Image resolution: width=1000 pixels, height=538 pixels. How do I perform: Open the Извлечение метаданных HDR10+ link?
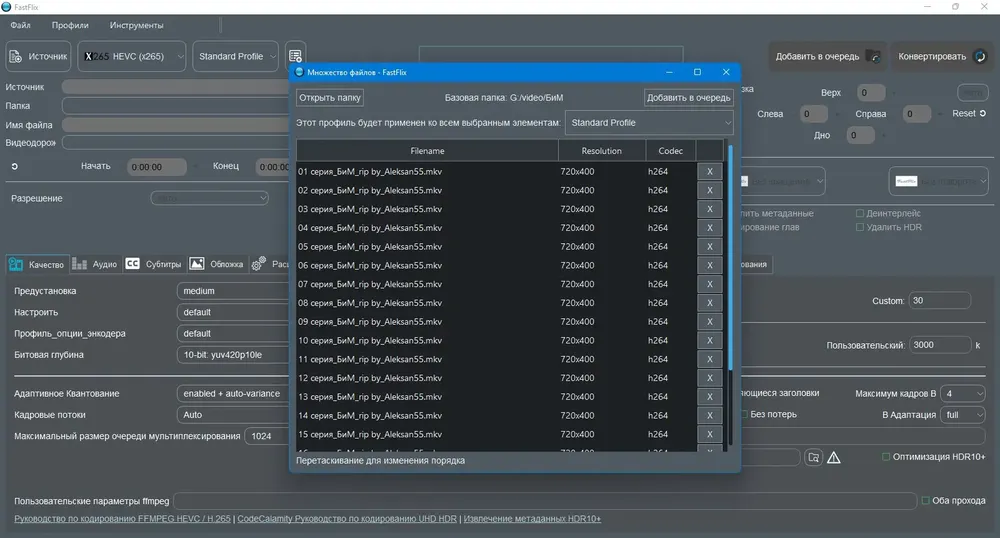[x=532, y=519]
